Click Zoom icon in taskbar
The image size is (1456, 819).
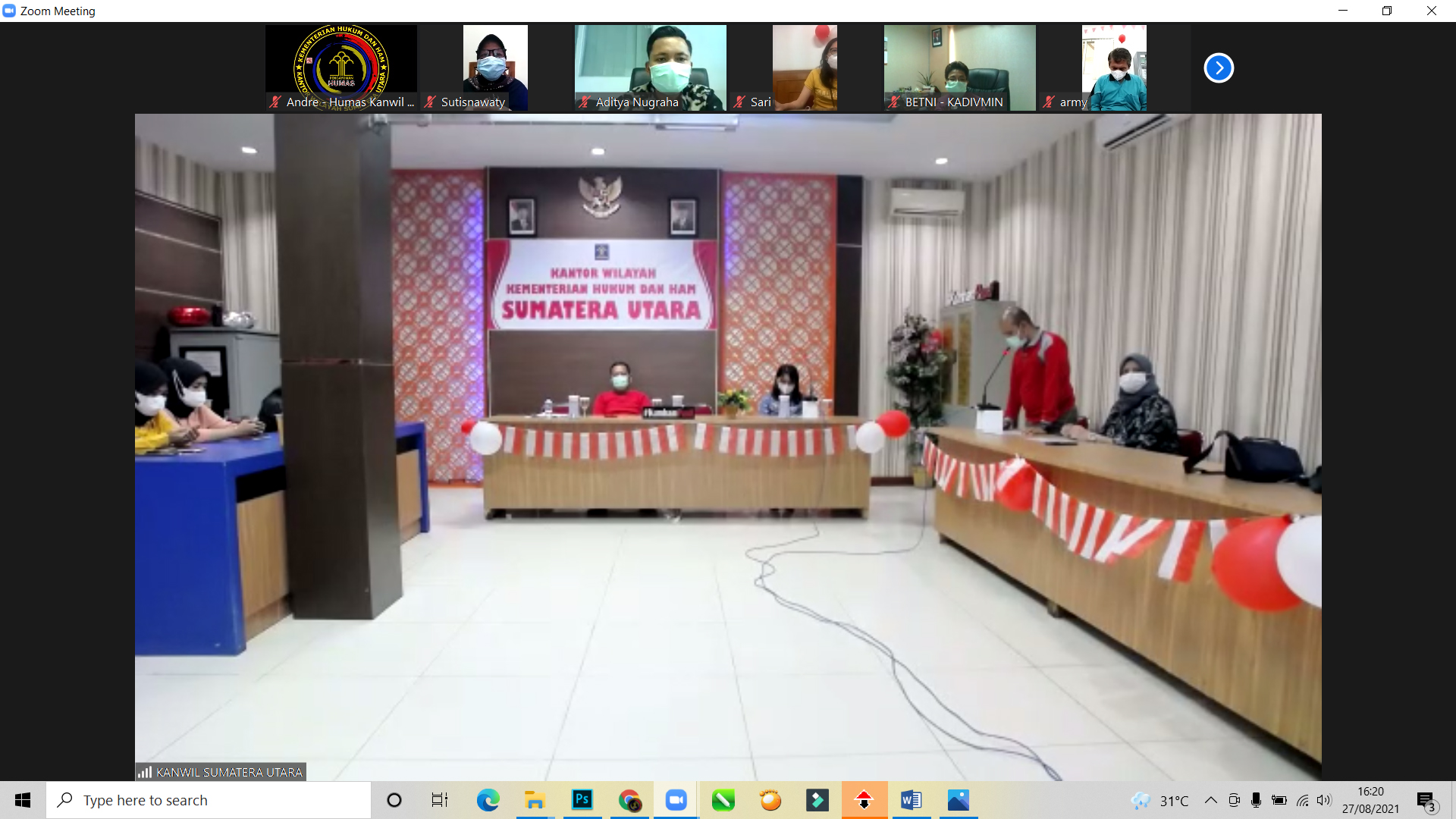(676, 800)
